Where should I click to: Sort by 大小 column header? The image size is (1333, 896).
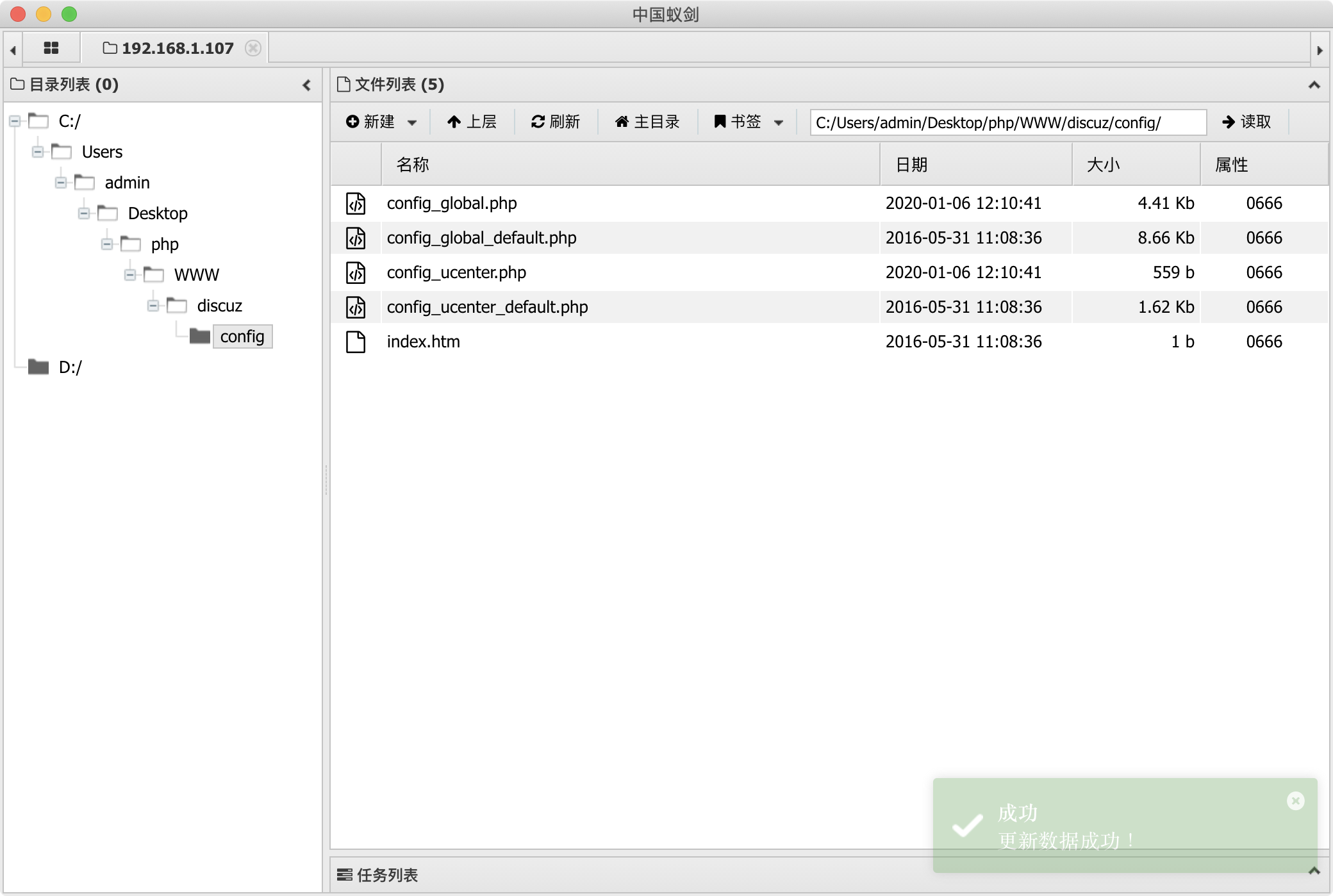click(1136, 165)
